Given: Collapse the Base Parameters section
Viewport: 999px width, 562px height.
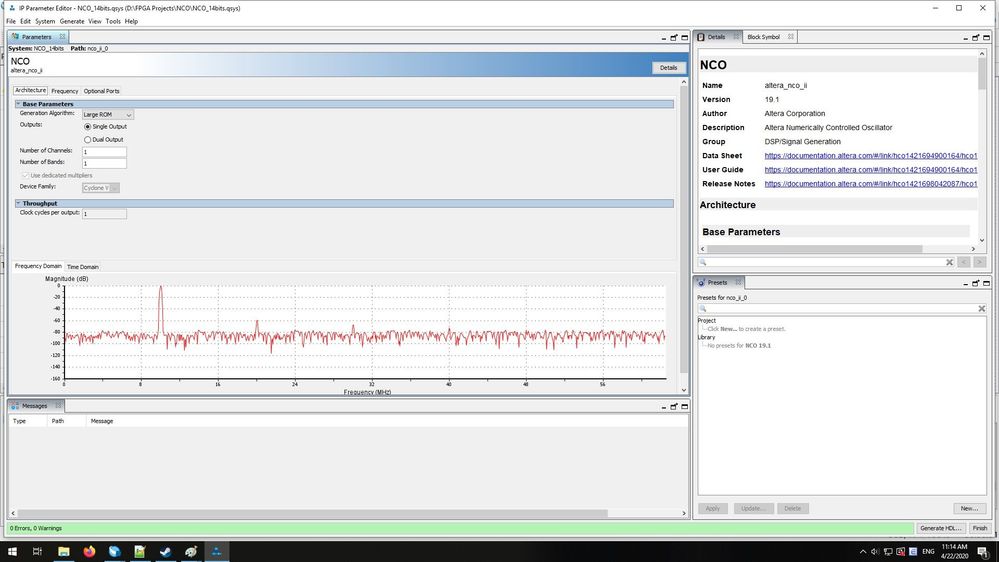Looking at the screenshot, I should point(18,104).
